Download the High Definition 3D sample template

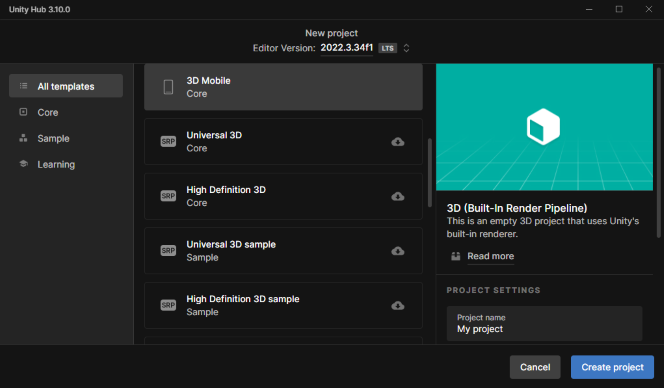pos(398,306)
